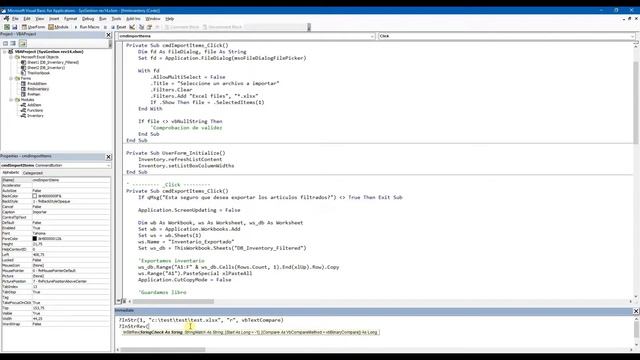Click the Caption property value Importar
Screen dimensions: 640x360
coord(71,212)
